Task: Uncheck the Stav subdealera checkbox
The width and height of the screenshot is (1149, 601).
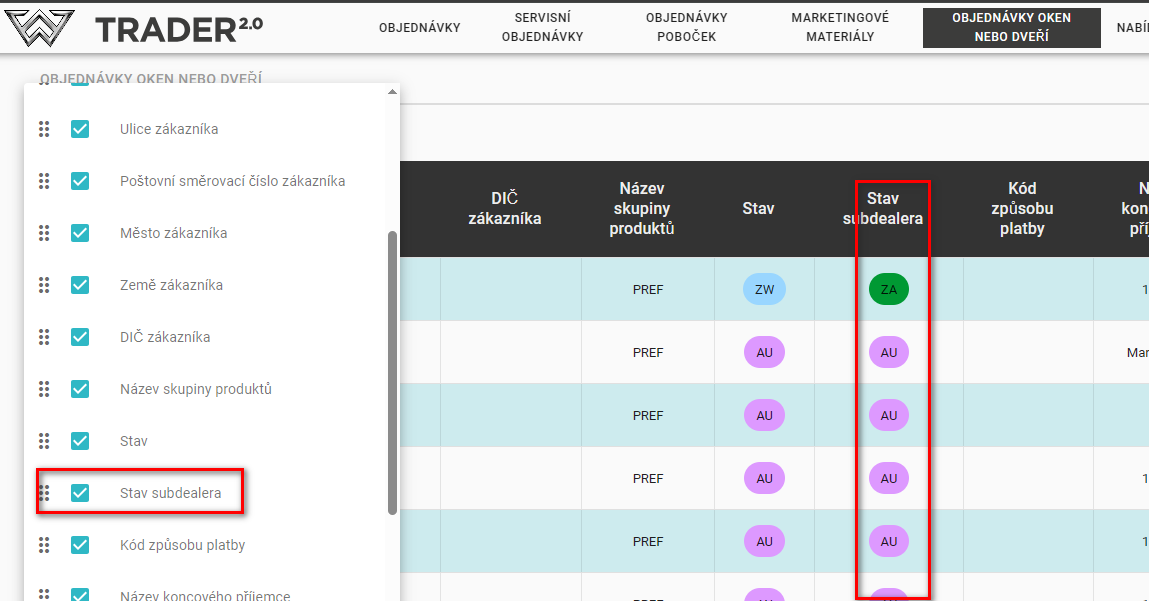Action: [x=80, y=493]
